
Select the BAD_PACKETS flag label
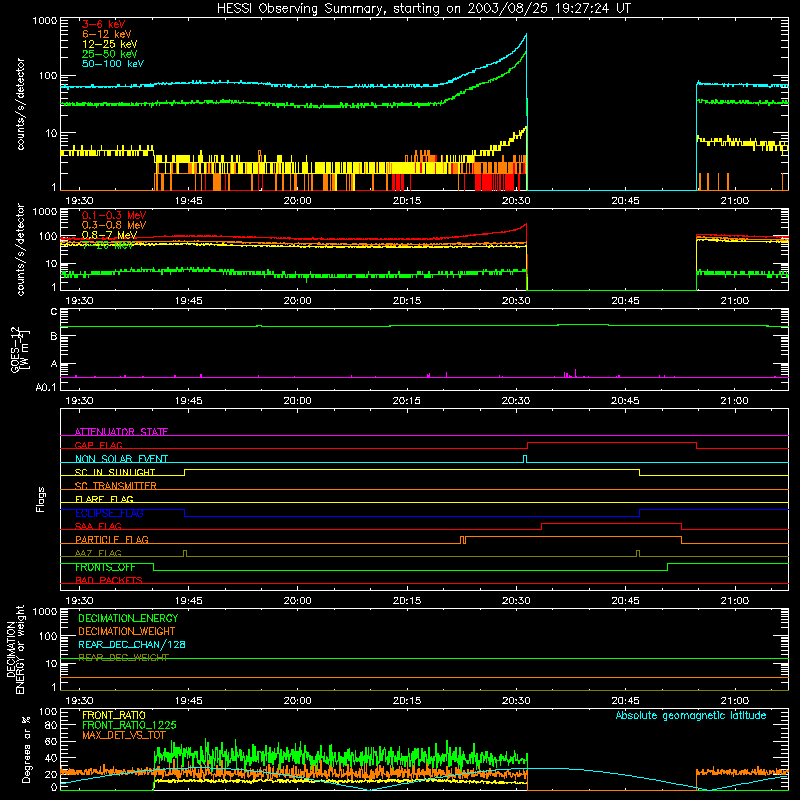[109, 581]
